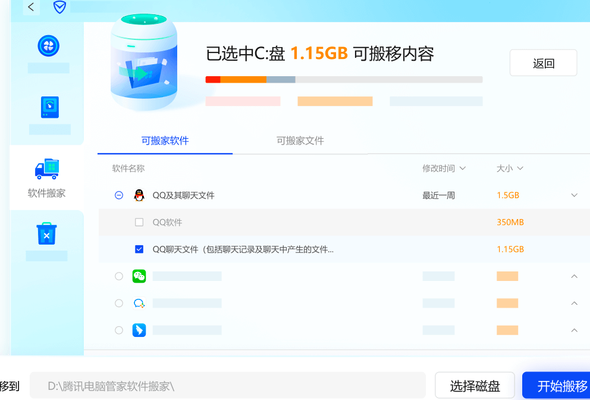
Task: Open the round blue fan sidebar icon
Action: (49, 46)
